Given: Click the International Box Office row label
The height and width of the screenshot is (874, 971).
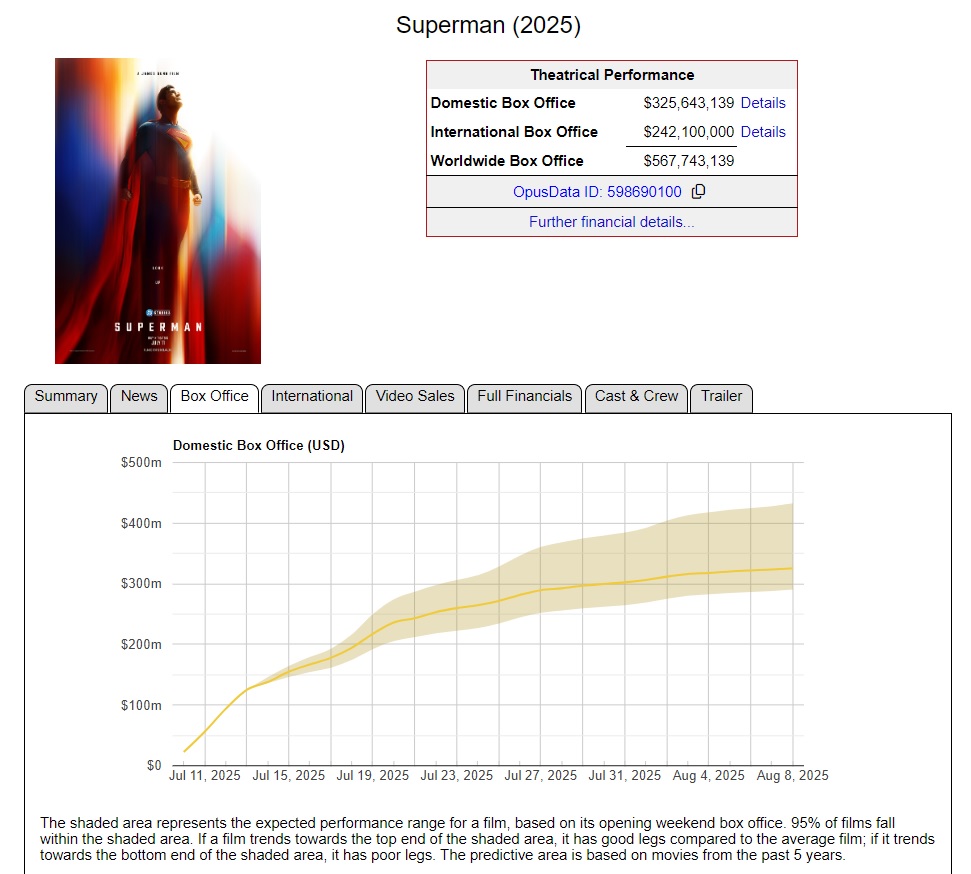Looking at the screenshot, I should (x=514, y=132).
